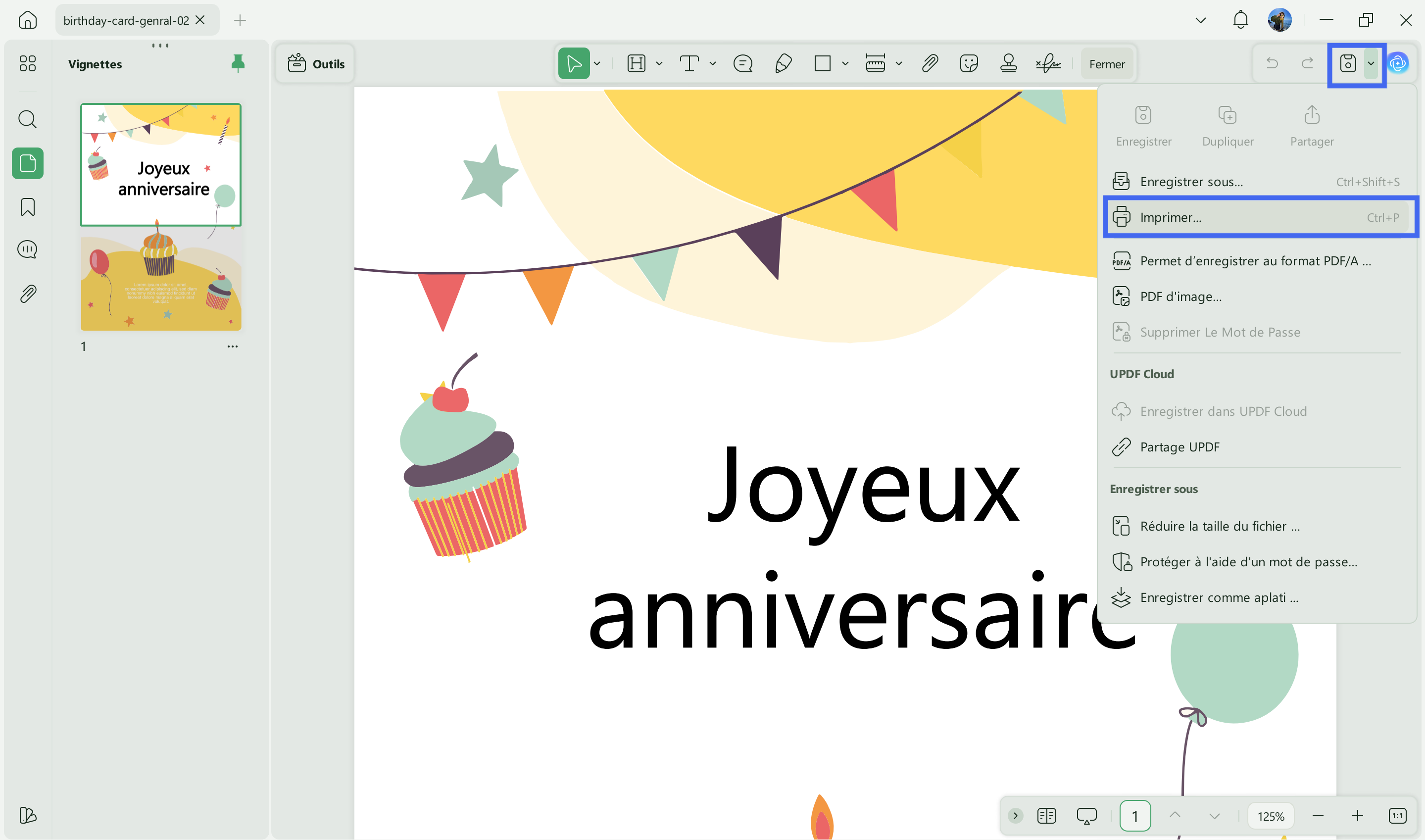The image size is (1425, 840).
Task: Choose Enregistrer sous... menu item
Action: (1256, 182)
